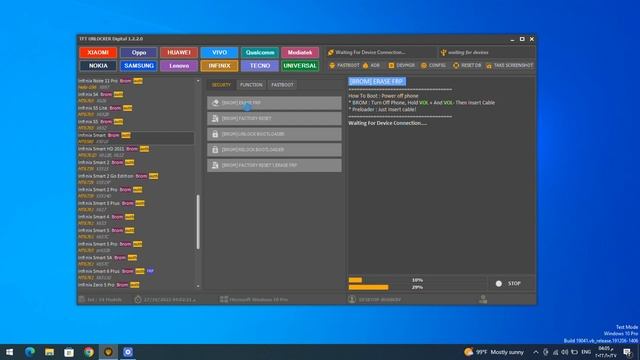Select Infinix S5 Lite model
Image resolution: width=640 pixels, height=360 pixels.
point(136,111)
